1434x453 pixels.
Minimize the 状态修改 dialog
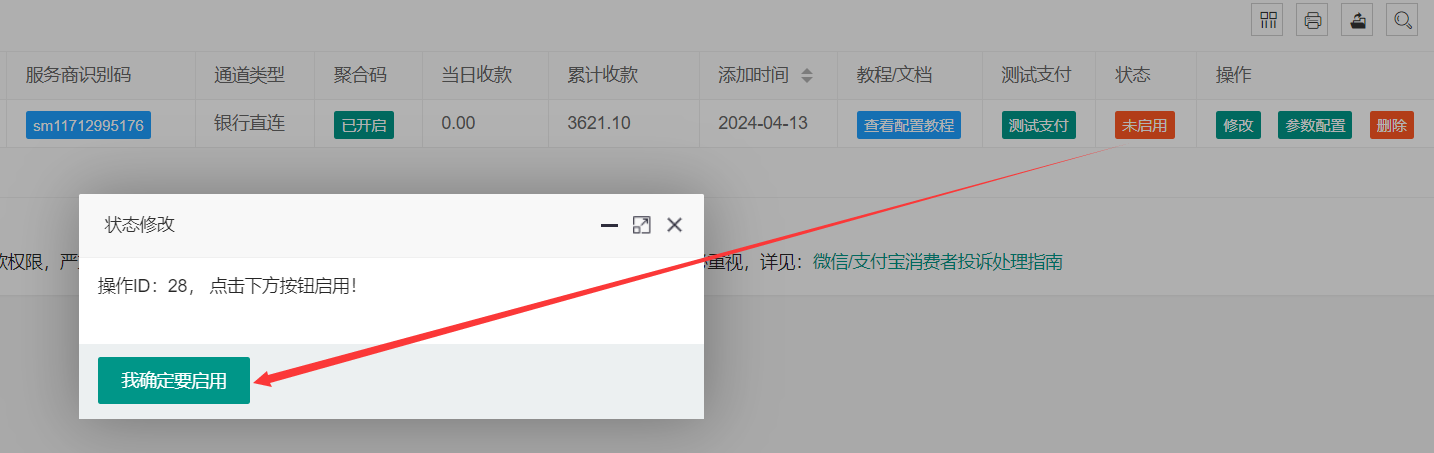[609, 226]
